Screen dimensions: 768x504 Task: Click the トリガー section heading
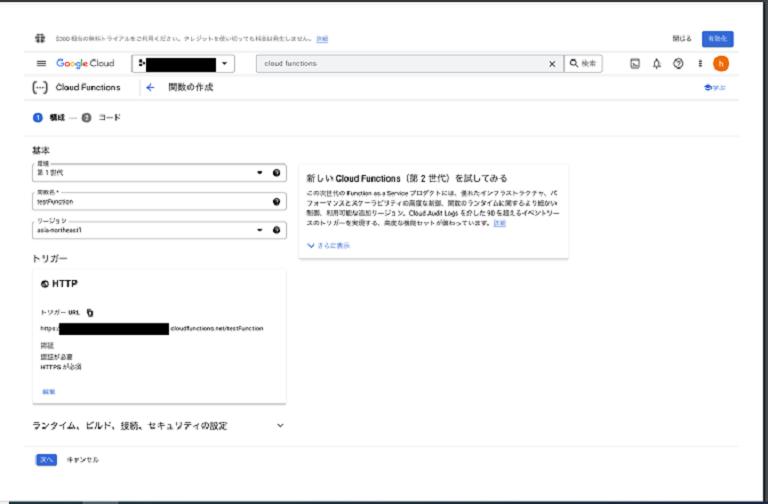(49, 258)
